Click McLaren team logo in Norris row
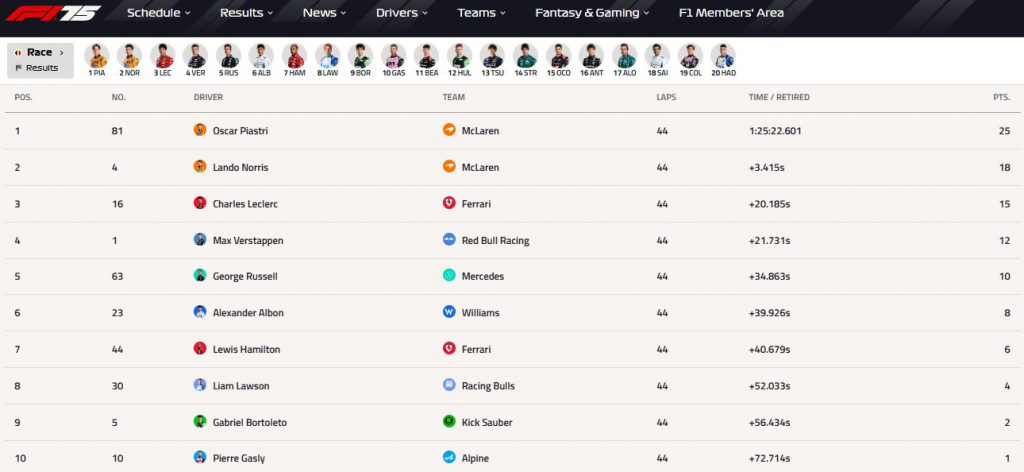 (449, 166)
